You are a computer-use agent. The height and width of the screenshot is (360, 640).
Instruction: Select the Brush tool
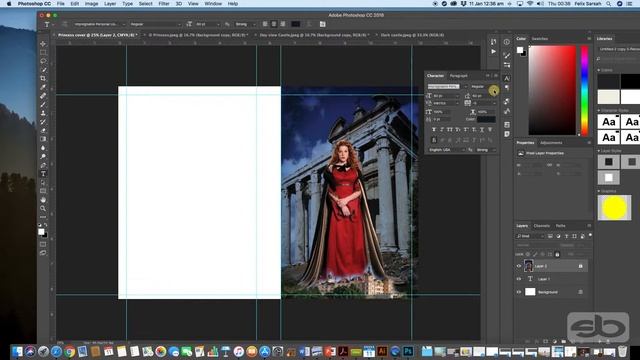[x=43, y=104]
